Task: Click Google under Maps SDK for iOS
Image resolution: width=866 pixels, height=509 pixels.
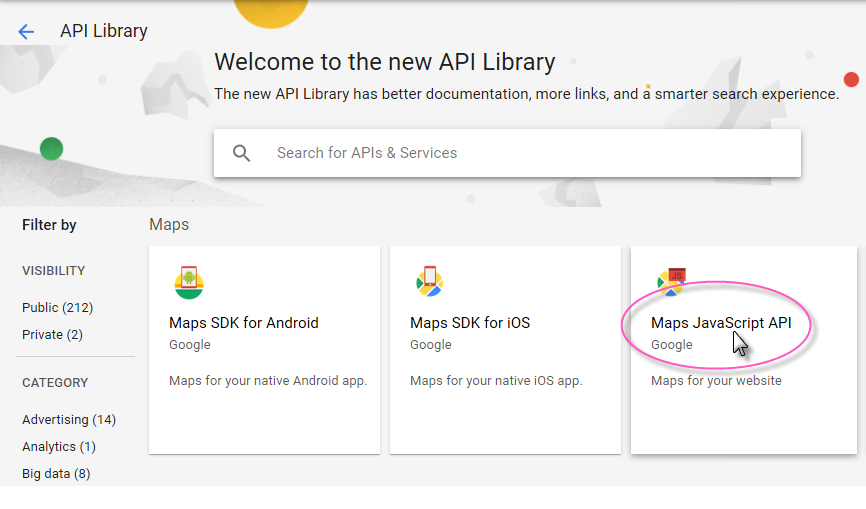Action: [x=431, y=345]
